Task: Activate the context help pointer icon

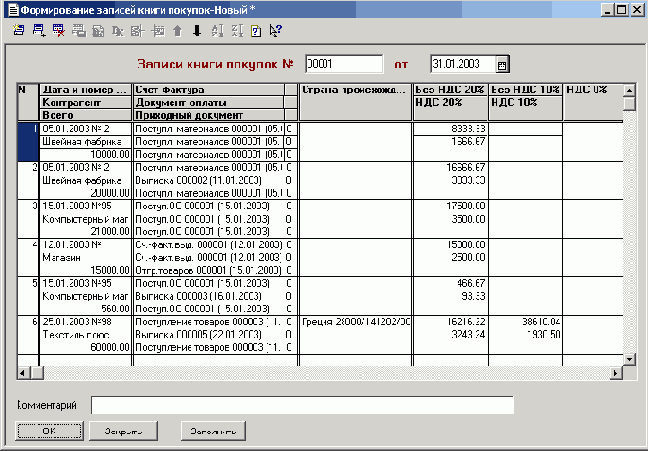Action: click(274, 31)
